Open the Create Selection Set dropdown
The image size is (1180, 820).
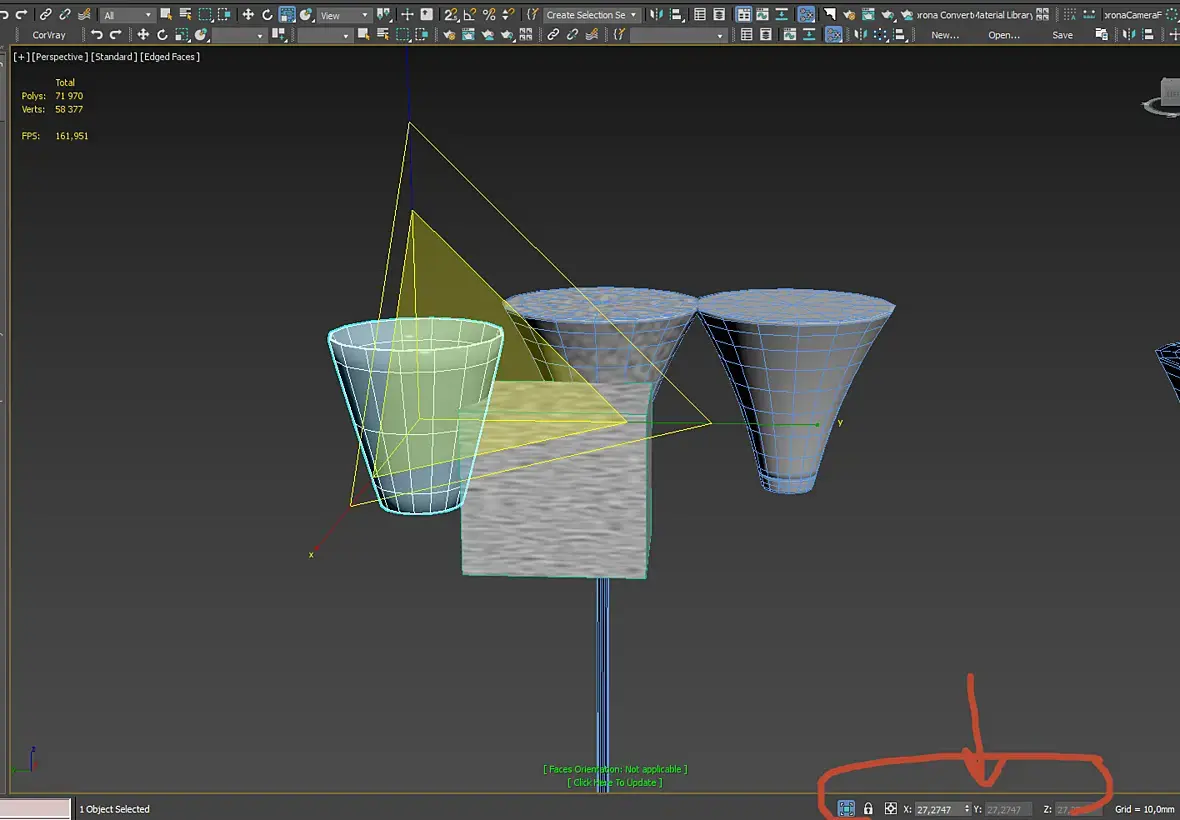pyautogui.click(x=592, y=15)
